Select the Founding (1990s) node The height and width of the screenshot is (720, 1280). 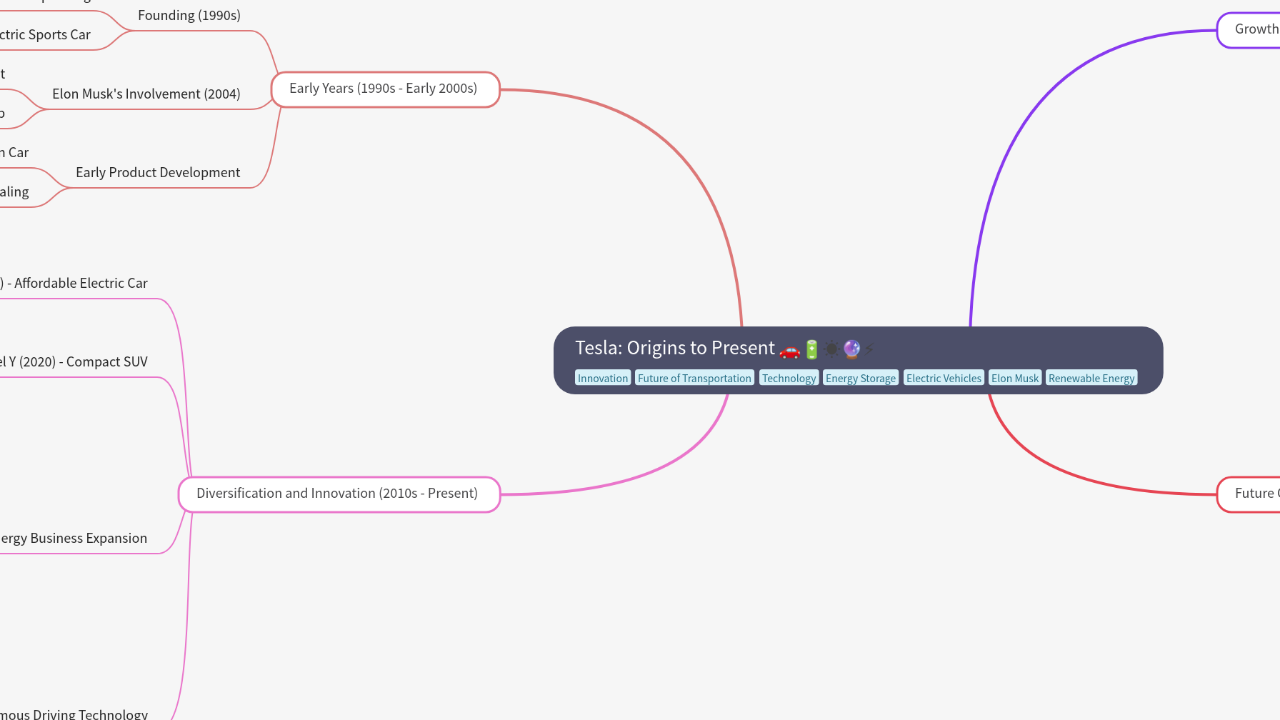click(x=189, y=15)
